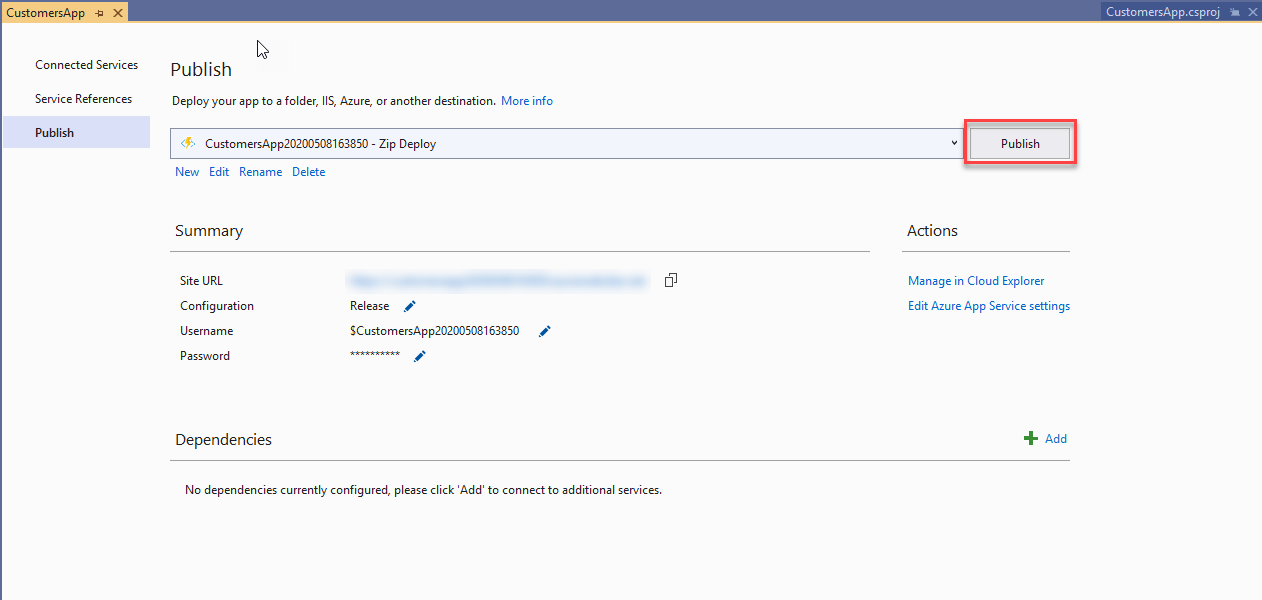Create a New publish profile
This screenshot has width=1262, height=600.
pos(187,172)
